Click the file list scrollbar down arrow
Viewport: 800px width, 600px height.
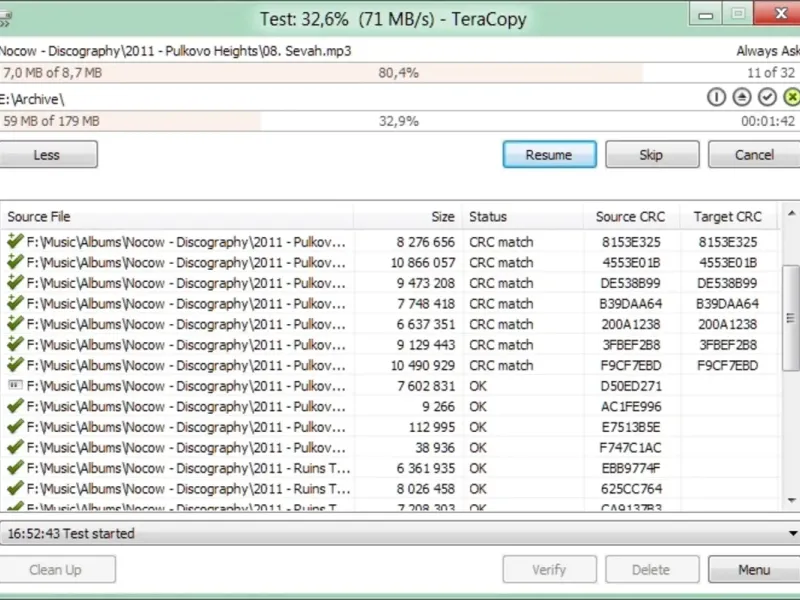(x=791, y=501)
